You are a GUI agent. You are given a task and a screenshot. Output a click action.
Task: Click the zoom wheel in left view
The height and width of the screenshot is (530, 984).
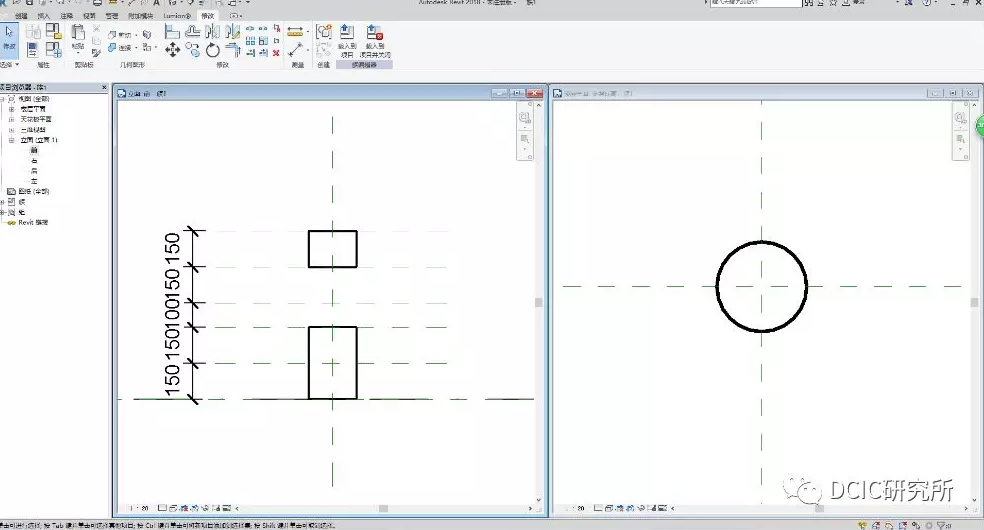[525, 117]
